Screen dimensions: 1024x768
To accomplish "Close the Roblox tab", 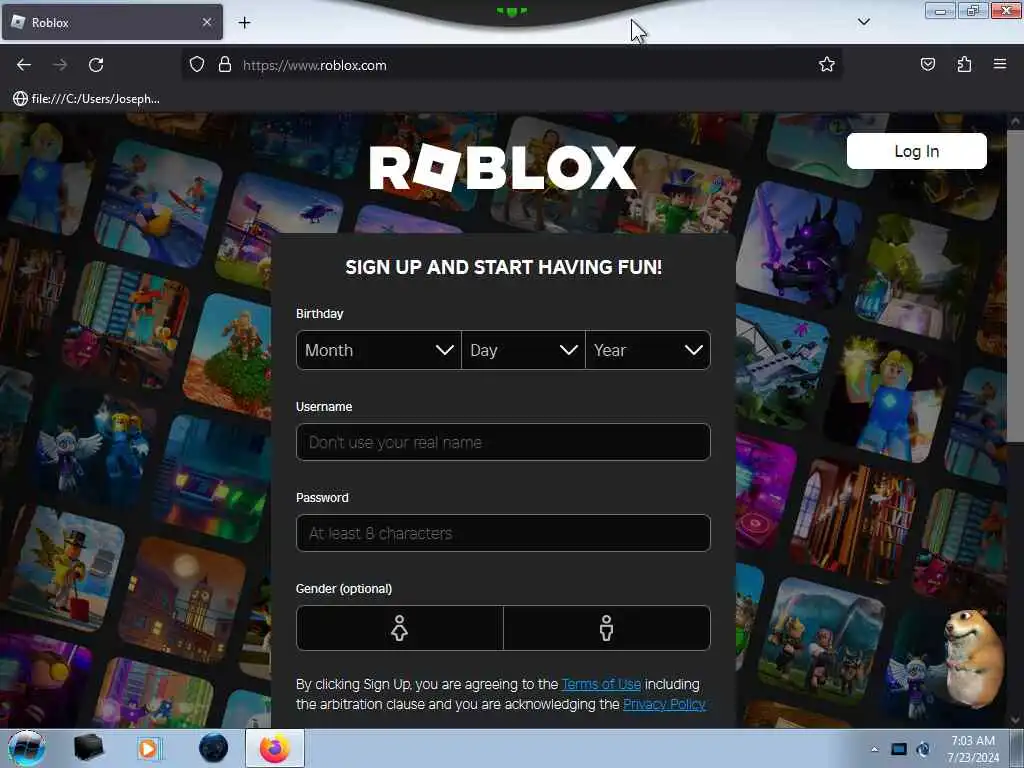I will (206, 22).
